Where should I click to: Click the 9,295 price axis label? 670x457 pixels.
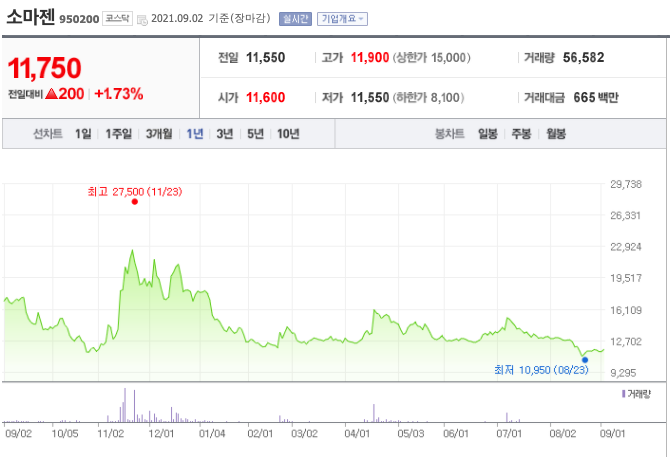(623, 373)
